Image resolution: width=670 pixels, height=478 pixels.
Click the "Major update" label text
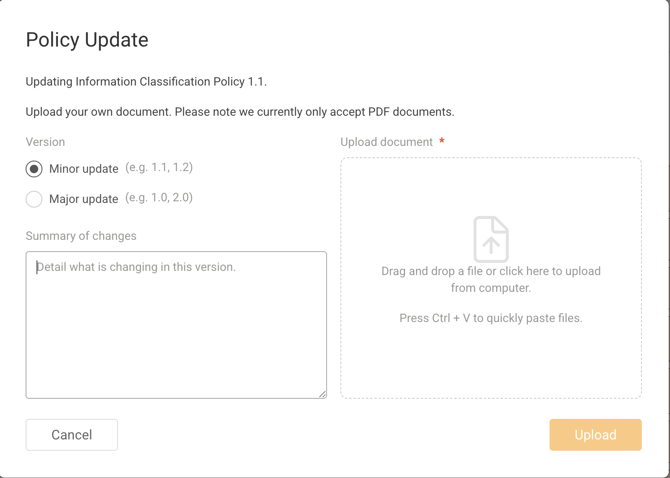click(x=84, y=199)
